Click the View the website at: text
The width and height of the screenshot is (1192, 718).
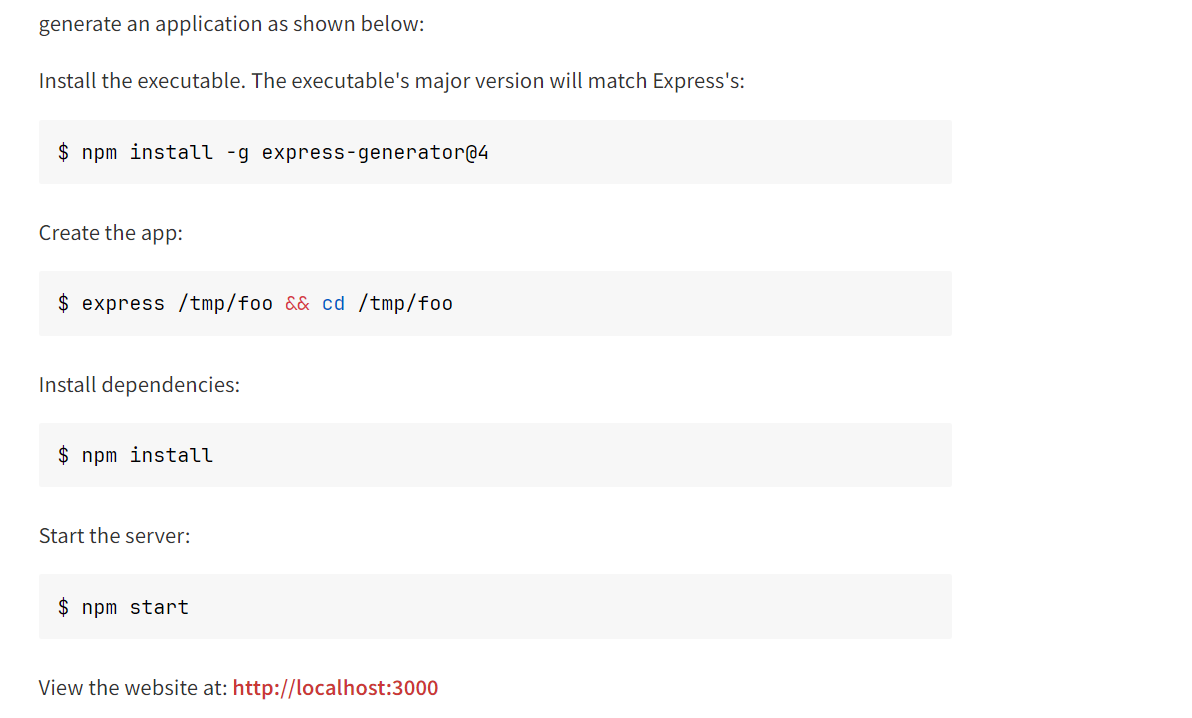point(132,688)
